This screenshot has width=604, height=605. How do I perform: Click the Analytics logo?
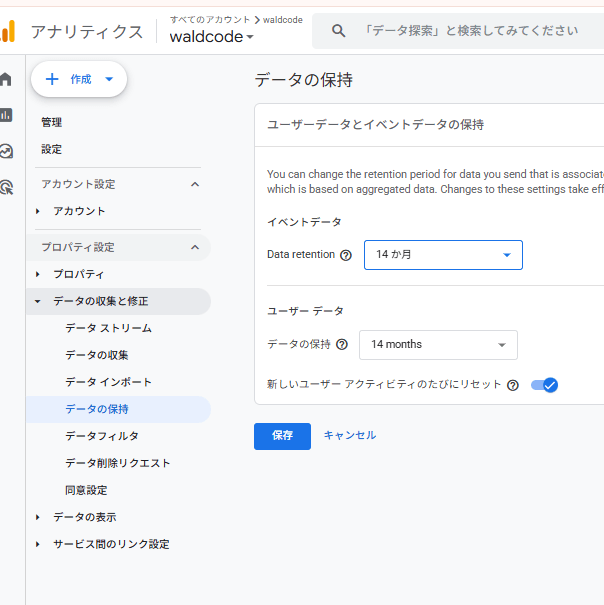8,31
